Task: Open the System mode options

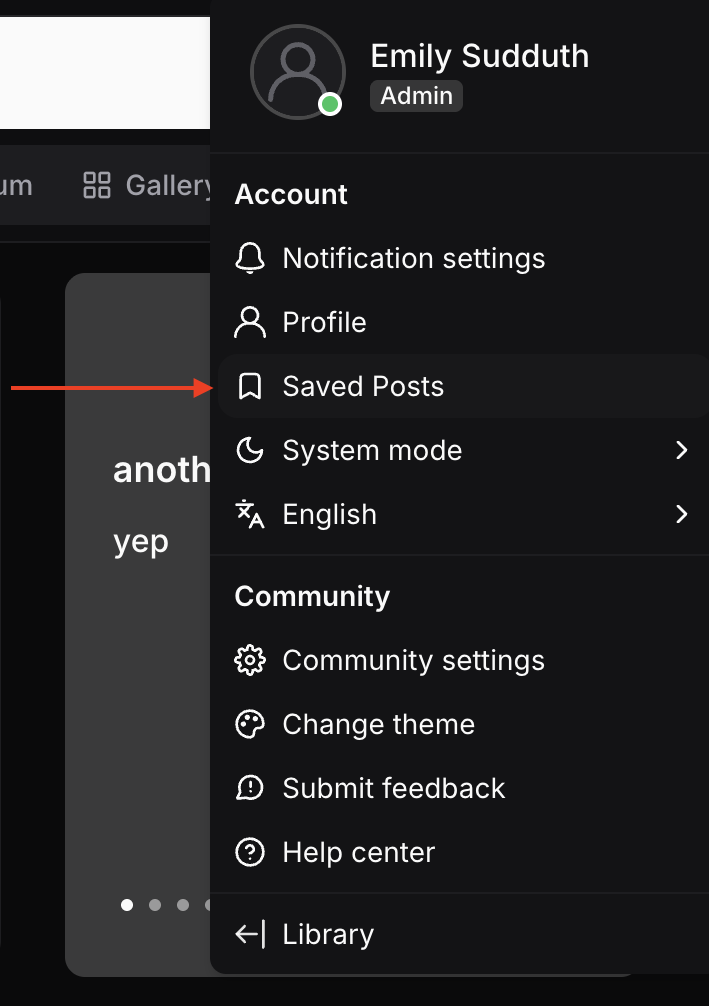Action: pyautogui.click(x=372, y=450)
